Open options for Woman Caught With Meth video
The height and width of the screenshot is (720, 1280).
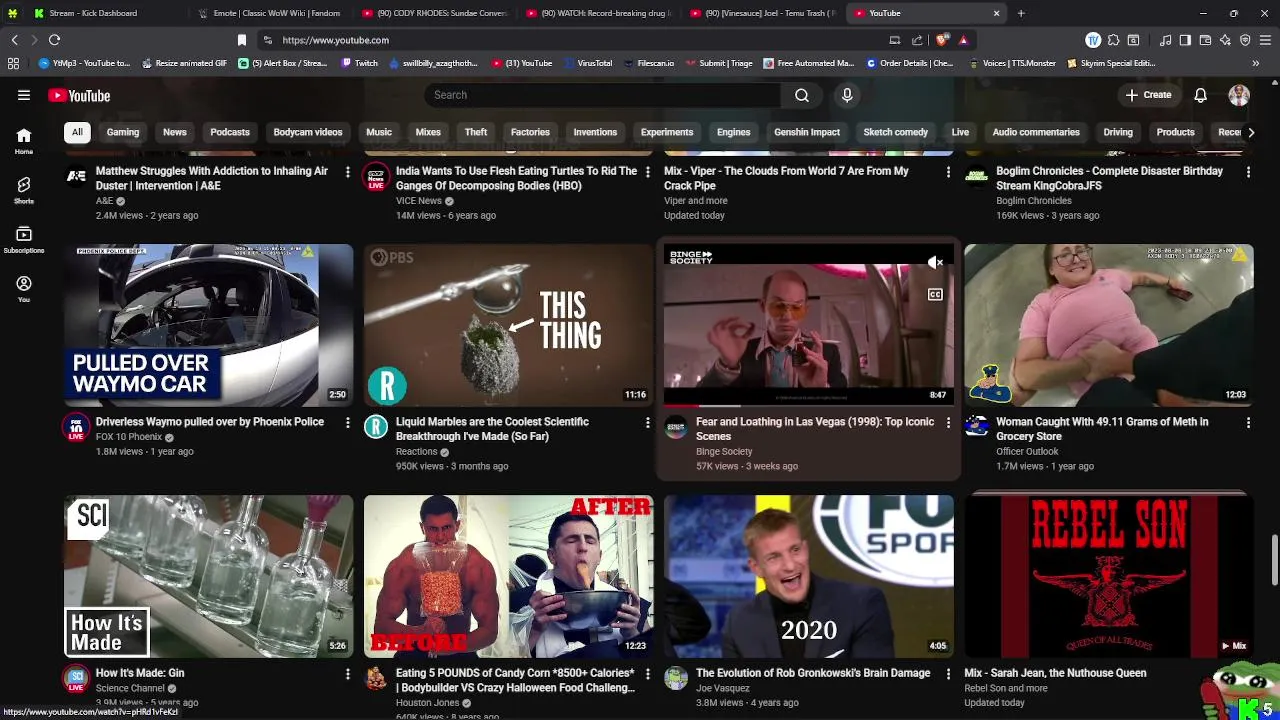tap(1248, 423)
